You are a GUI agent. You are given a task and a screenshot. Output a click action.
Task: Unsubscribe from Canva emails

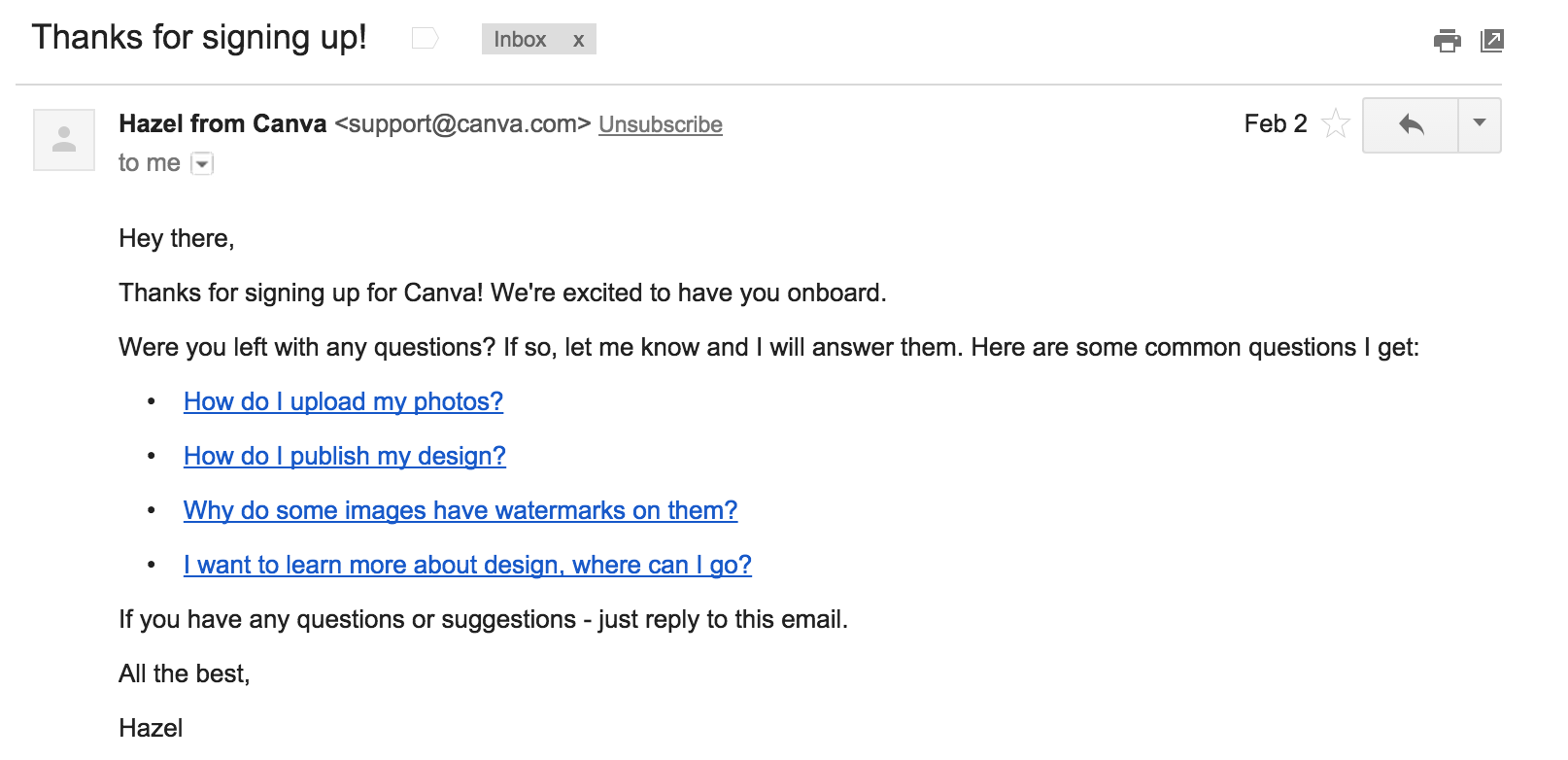tap(661, 124)
